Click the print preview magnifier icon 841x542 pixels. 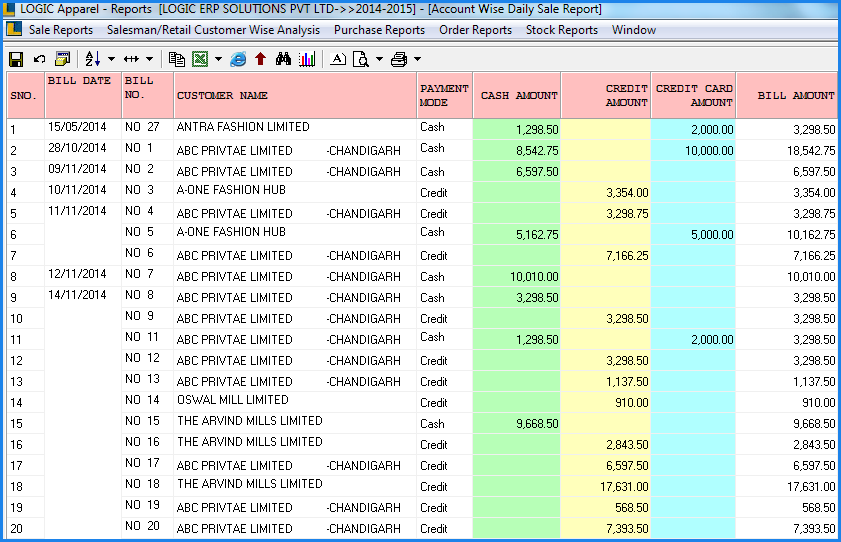coord(361,59)
